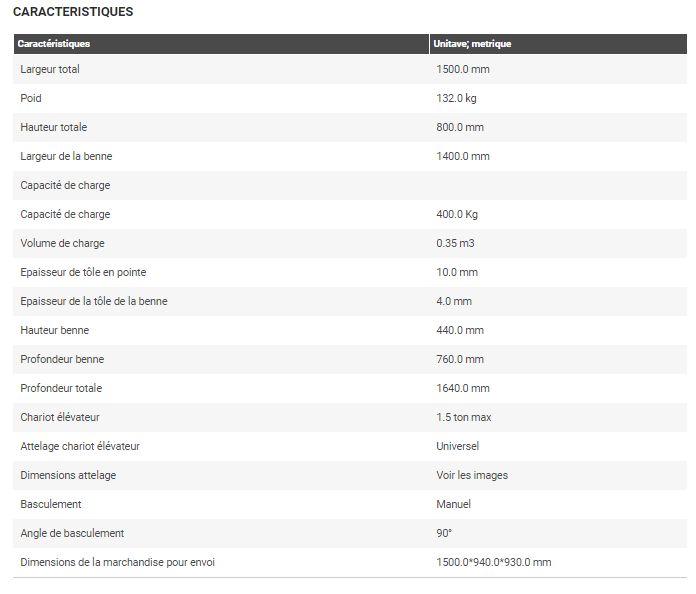Screen dimensions: 696x594
Task: Click the 400.0 Kg load capacity value
Action: pyautogui.click(x=460, y=214)
